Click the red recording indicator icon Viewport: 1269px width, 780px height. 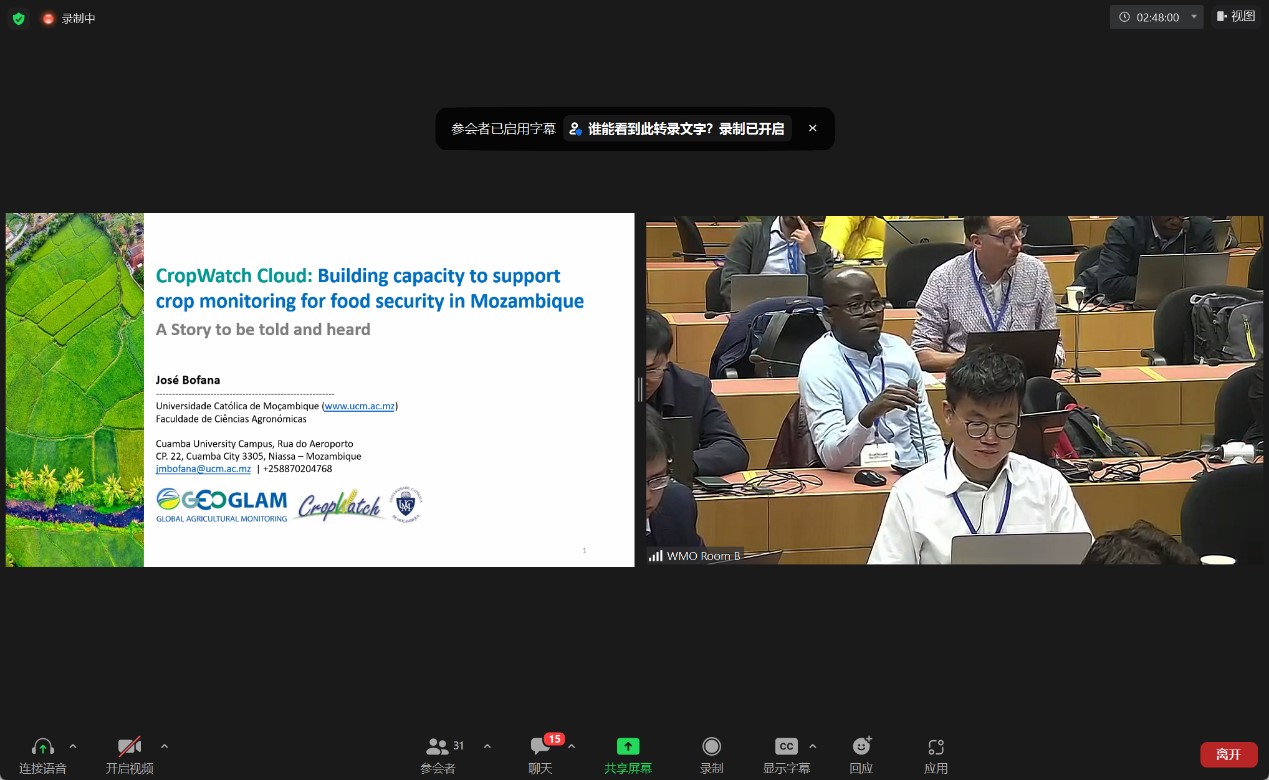tap(48, 18)
